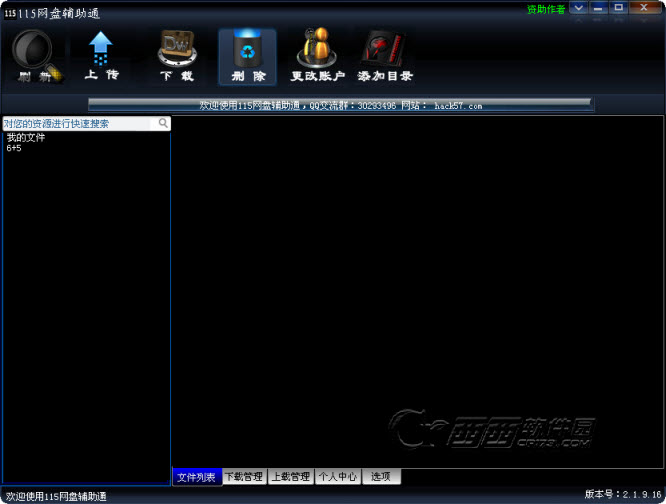Screen dimensions: 666x504
Task: Minimize the 115网盘辅助通 window
Action: pos(598,8)
